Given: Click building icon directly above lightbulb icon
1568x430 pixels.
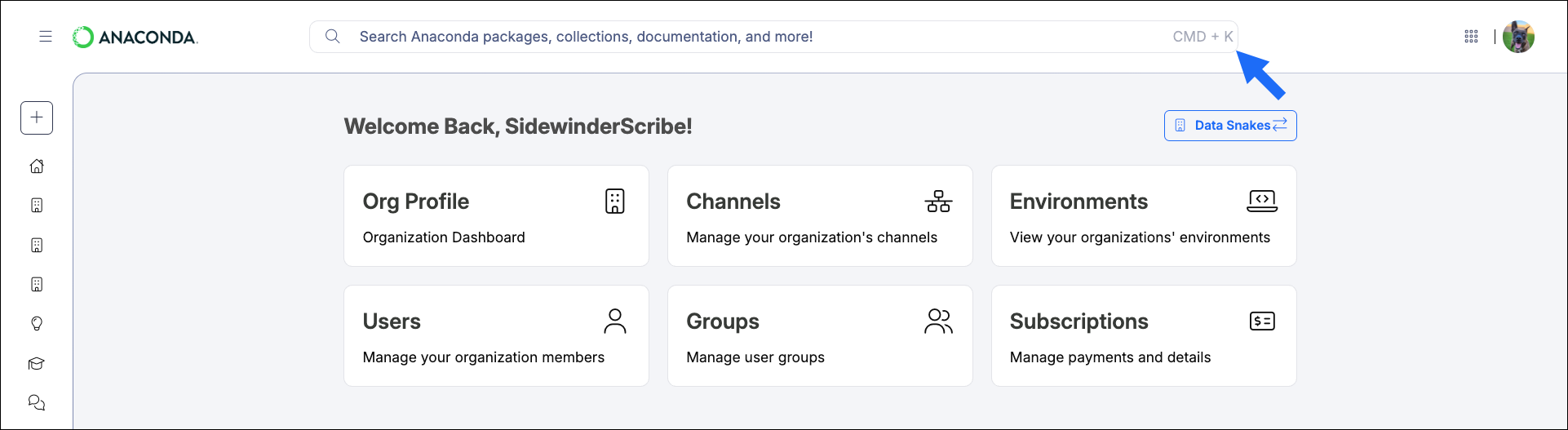Looking at the screenshot, I should point(37,285).
